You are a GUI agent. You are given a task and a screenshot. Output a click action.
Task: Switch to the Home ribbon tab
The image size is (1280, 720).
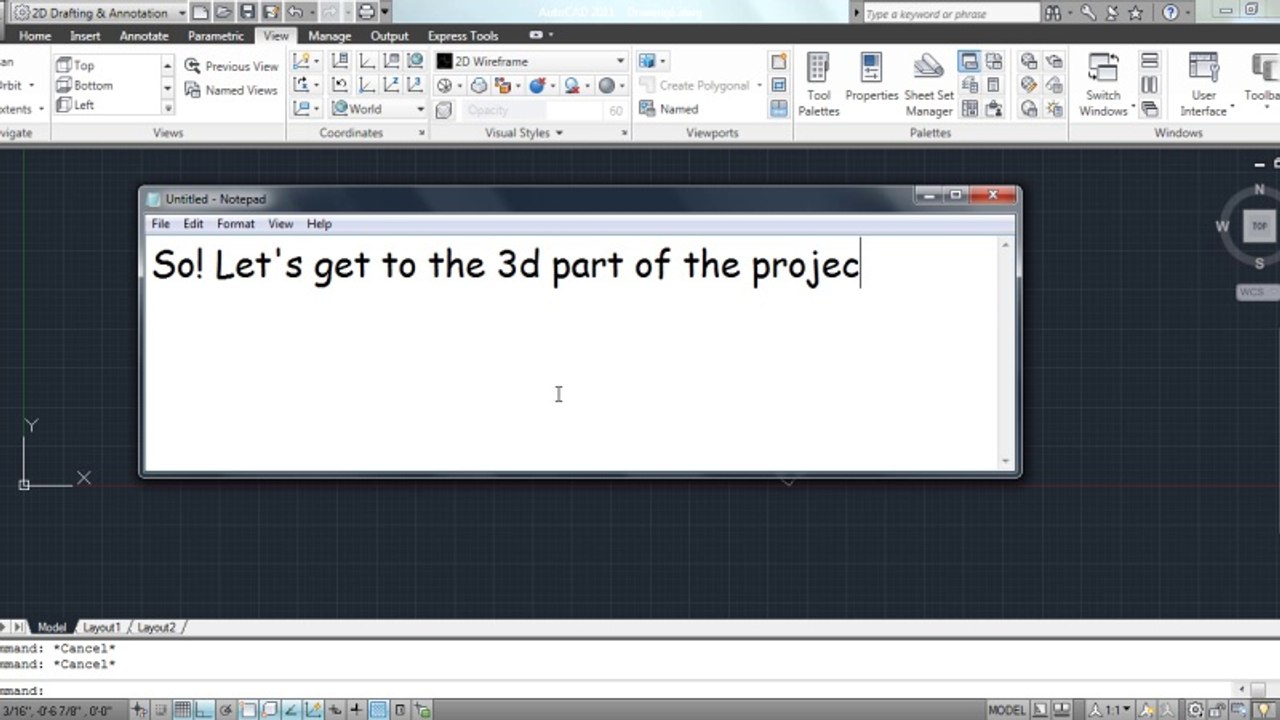[x=35, y=36]
